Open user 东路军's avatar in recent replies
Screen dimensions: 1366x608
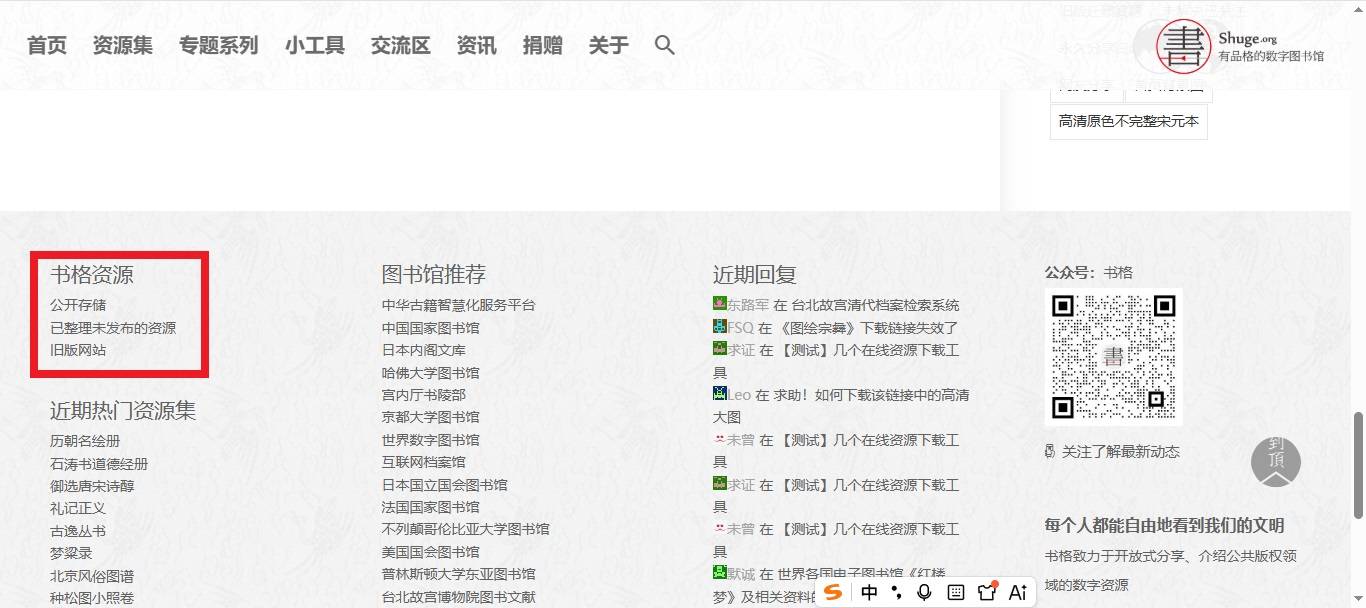pos(719,304)
